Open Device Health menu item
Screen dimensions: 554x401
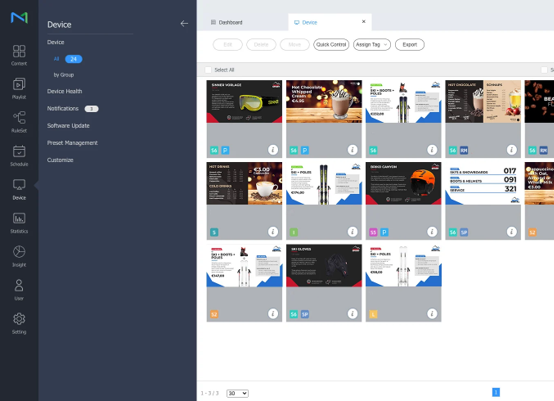pos(65,91)
